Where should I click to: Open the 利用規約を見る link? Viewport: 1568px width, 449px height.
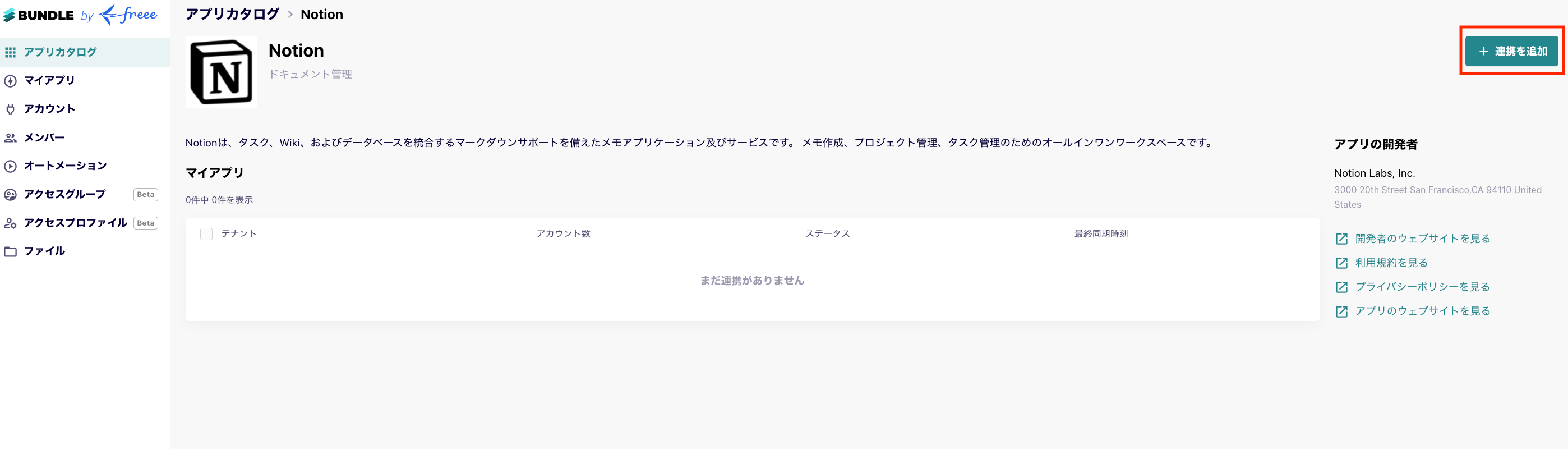point(1391,263)
